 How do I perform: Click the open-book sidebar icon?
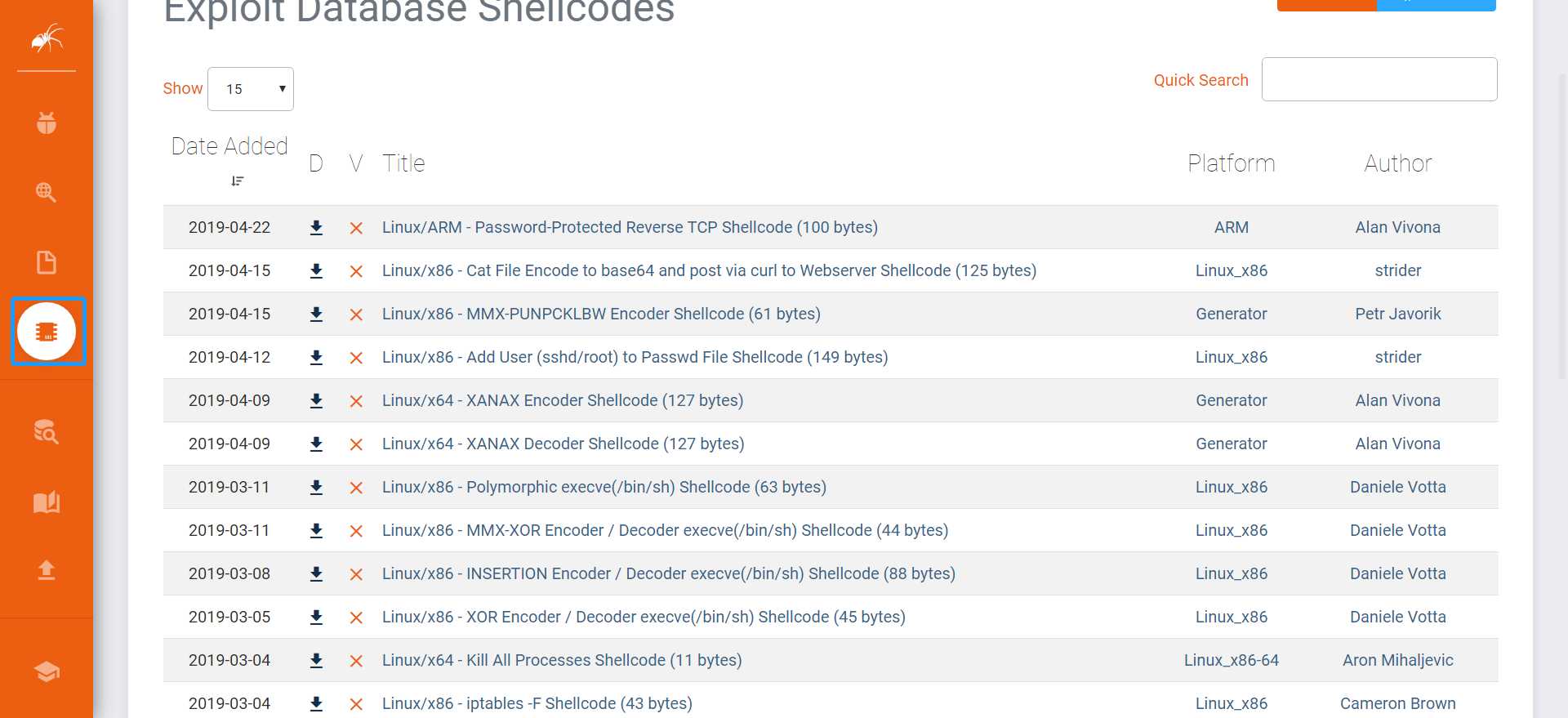click(47, 502)
